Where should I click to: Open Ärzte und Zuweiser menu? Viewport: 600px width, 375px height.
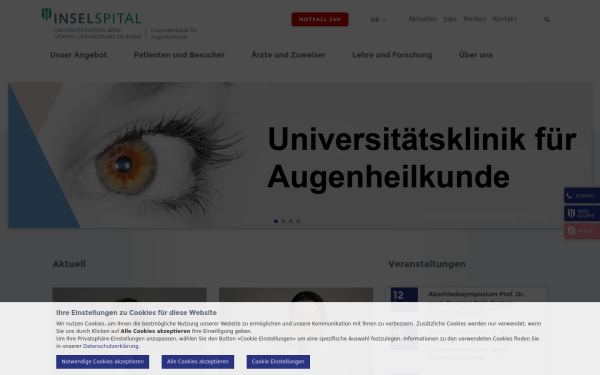(x=288, y=55)
